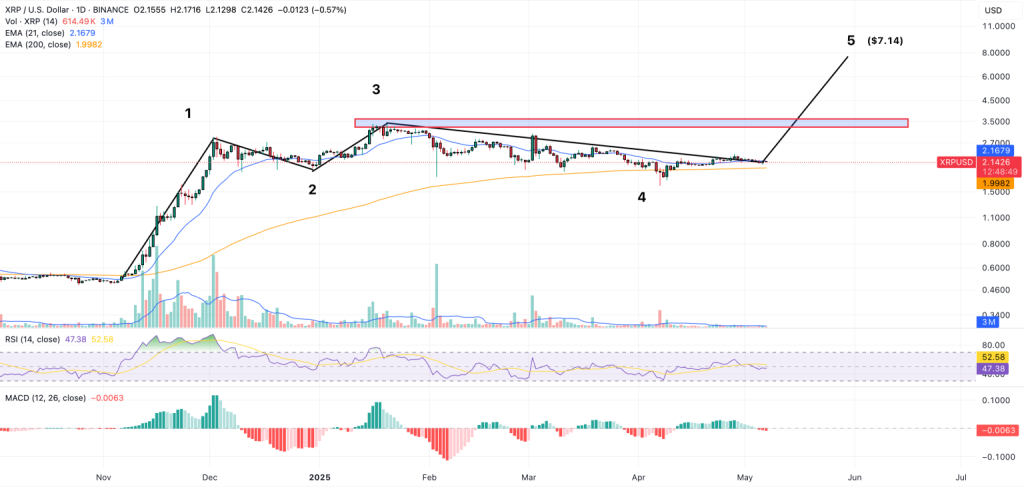Screen dimensions: 1024x487
Task: Select the wave 4 text annotation
Action: (x=641, y=197)
